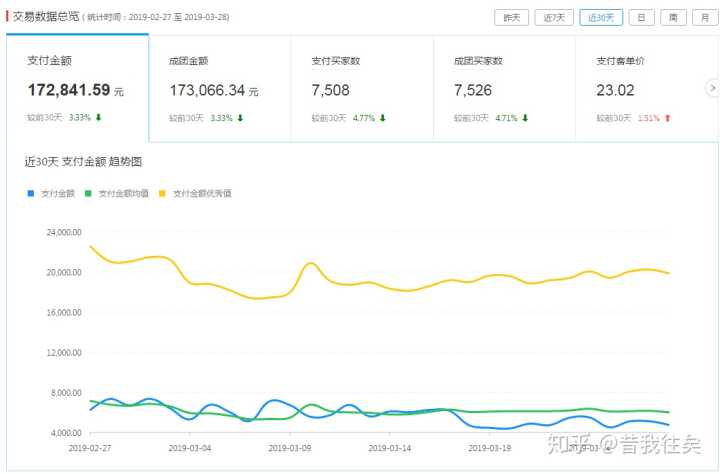Image resolution: width=720 pixels, height=474 pixels.
Task: Select the 近30天 date range button
Action: [600, 17]
